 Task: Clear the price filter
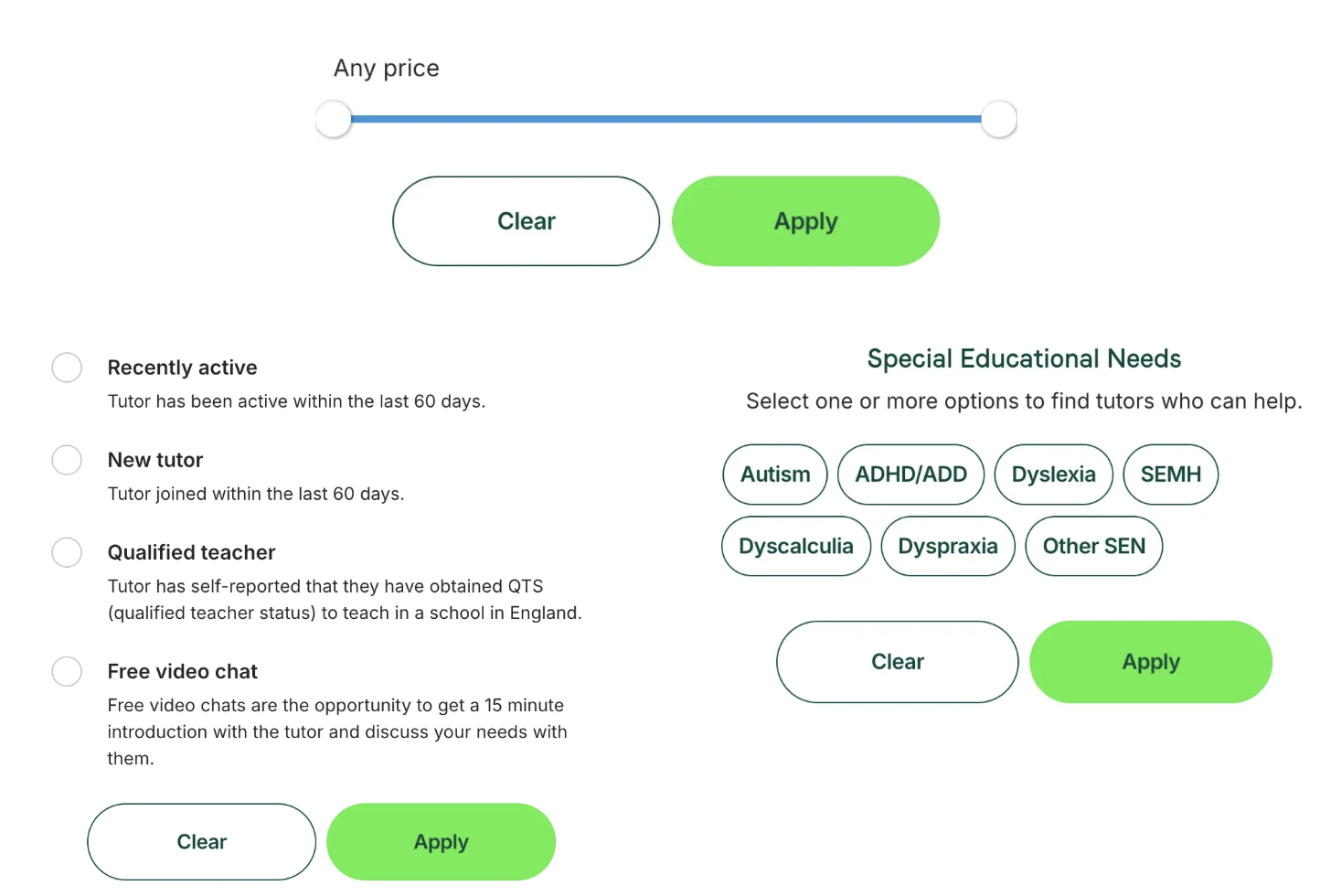pyautogui.click(x=527, y=221)
